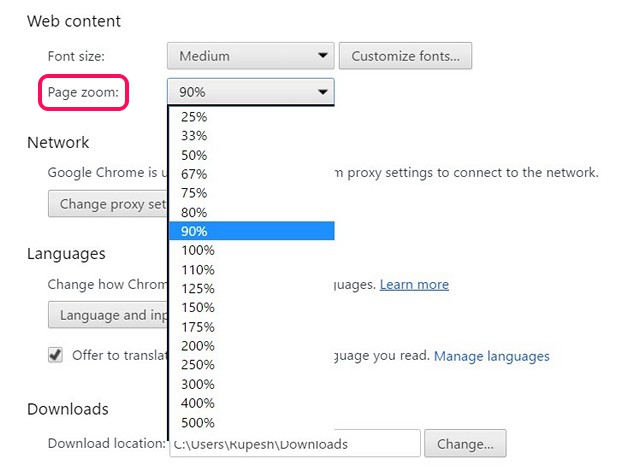Choose 67% from the zoom list
The height and width of the screenshot is (471, 640).
pyautogui.click(x=251, y=174)
